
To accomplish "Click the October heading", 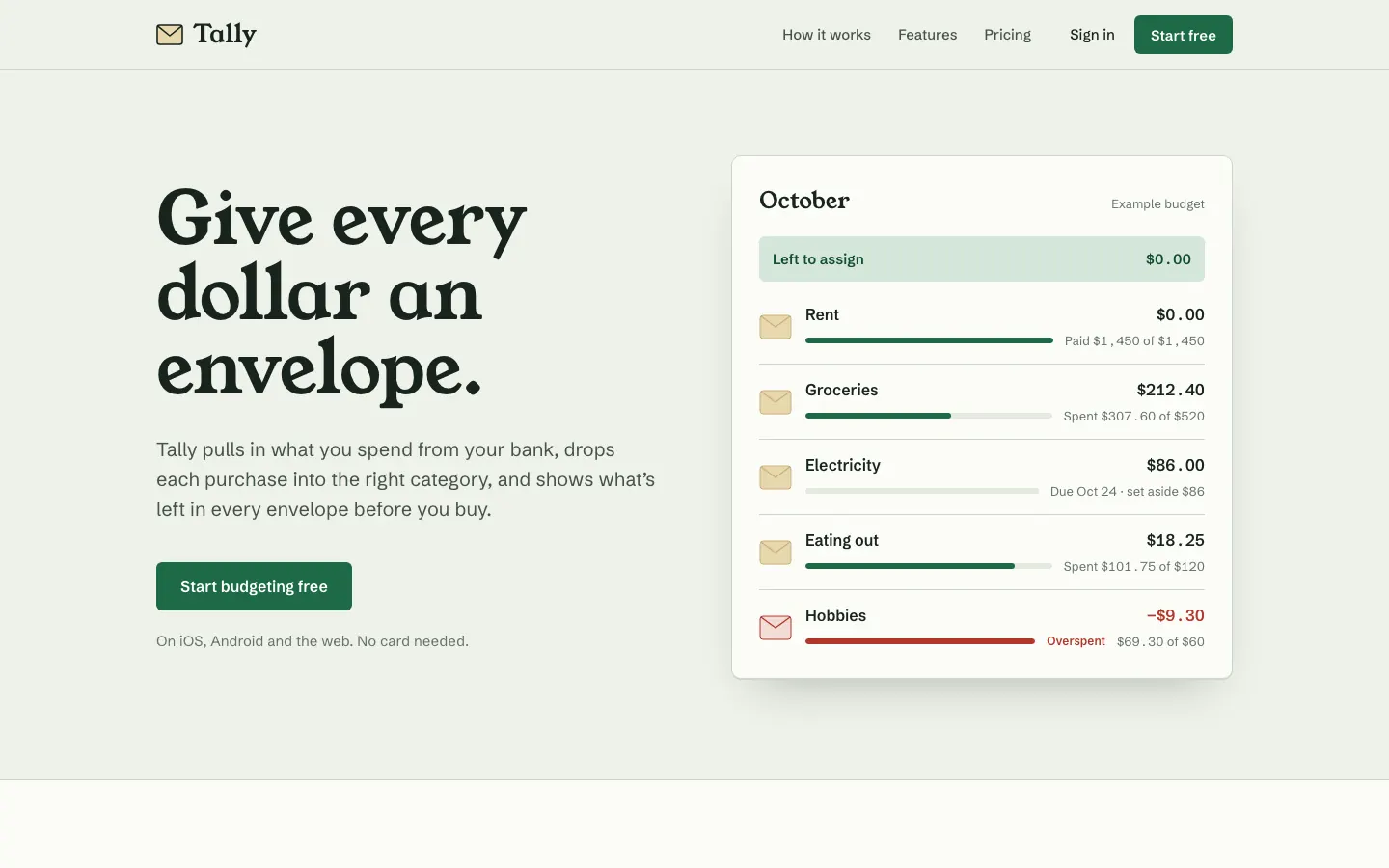I will click(x=804, y=201).
